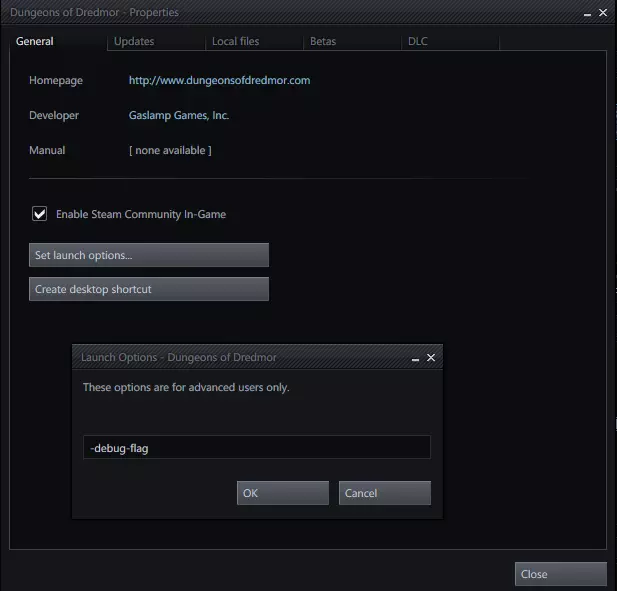Open the Updates tab
Viewport: 617px width, 591px height.
click(156, 41)
